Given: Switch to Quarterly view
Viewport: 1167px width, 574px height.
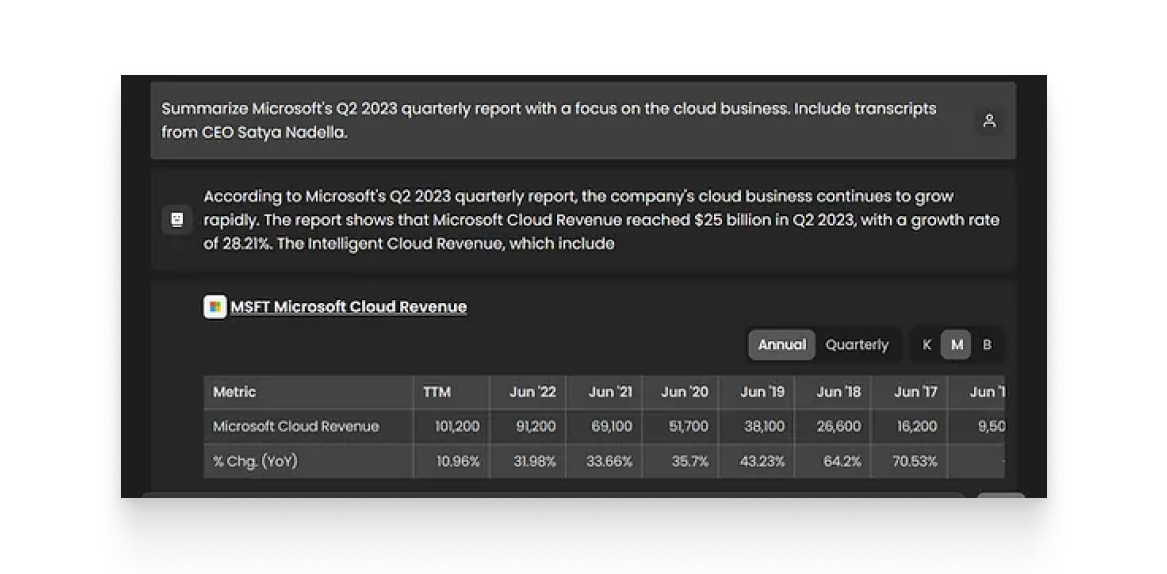Looking at the screenshot, I should (x=856, y=345).
